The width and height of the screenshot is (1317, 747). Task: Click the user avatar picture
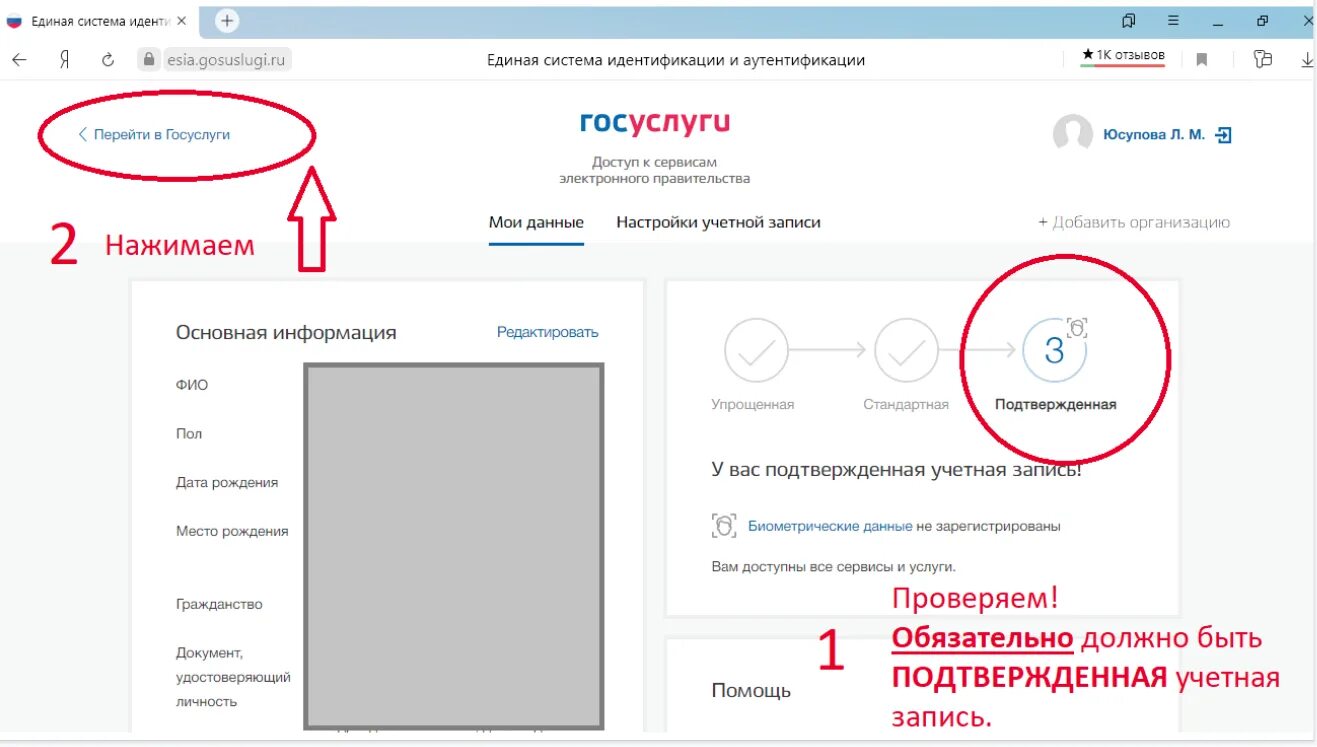point(1073,134)
